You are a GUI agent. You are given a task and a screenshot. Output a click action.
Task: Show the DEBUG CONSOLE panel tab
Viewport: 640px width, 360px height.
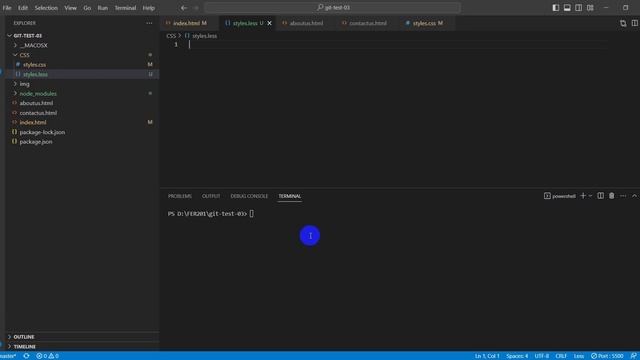click(x=249, y=196)
